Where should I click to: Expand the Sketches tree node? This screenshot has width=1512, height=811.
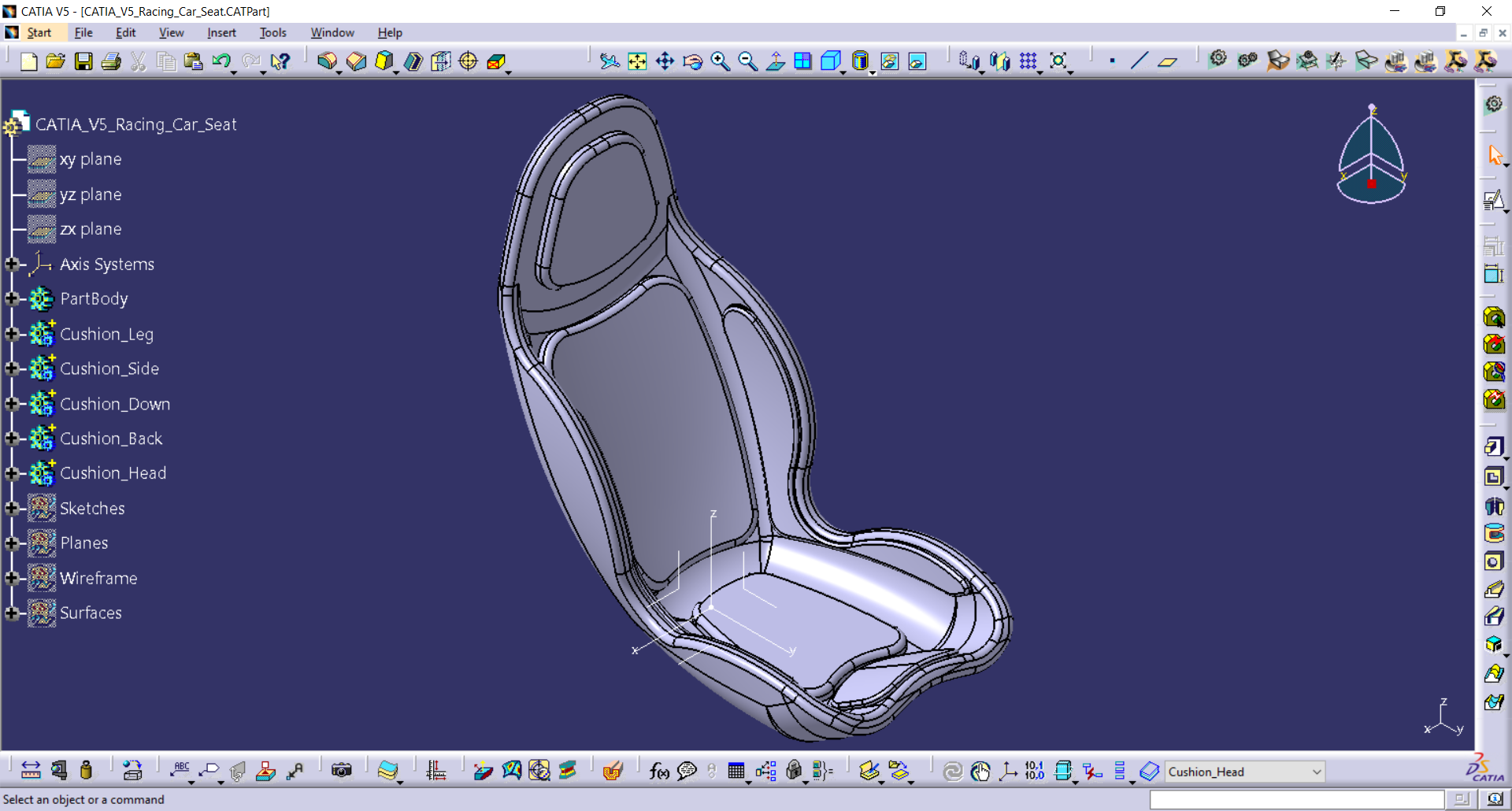[x=12, y=509]
